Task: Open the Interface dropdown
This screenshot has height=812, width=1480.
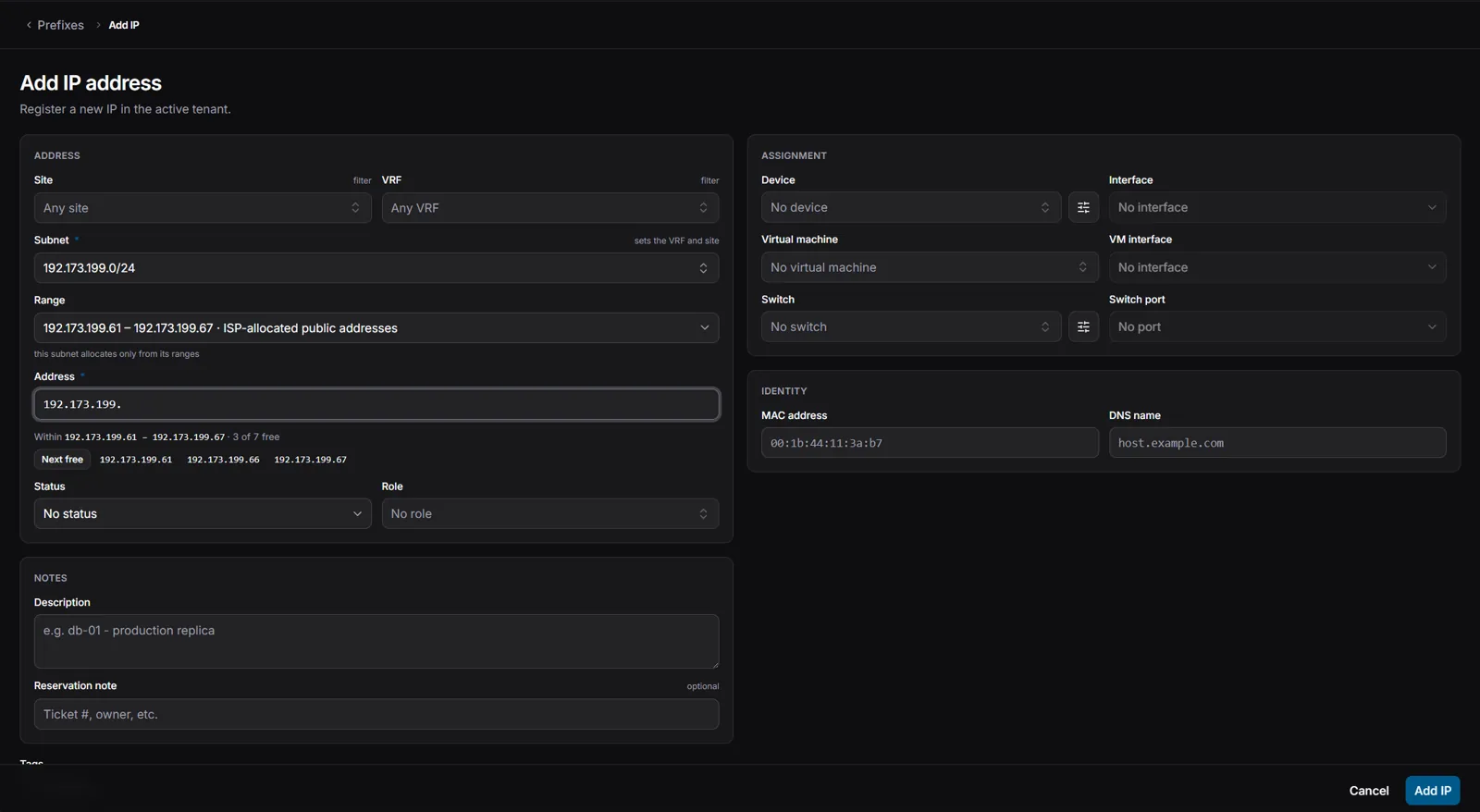Action: [x=1277, y=207]
